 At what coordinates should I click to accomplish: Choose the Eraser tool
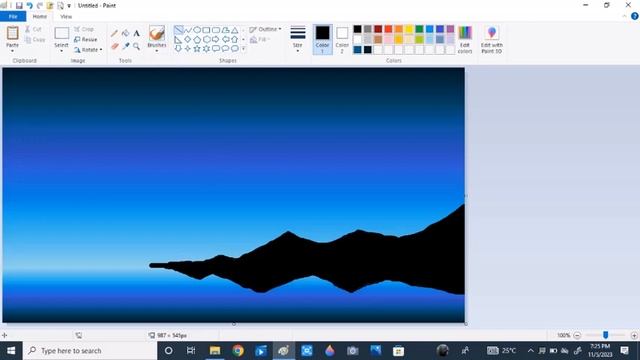[115, 47]
